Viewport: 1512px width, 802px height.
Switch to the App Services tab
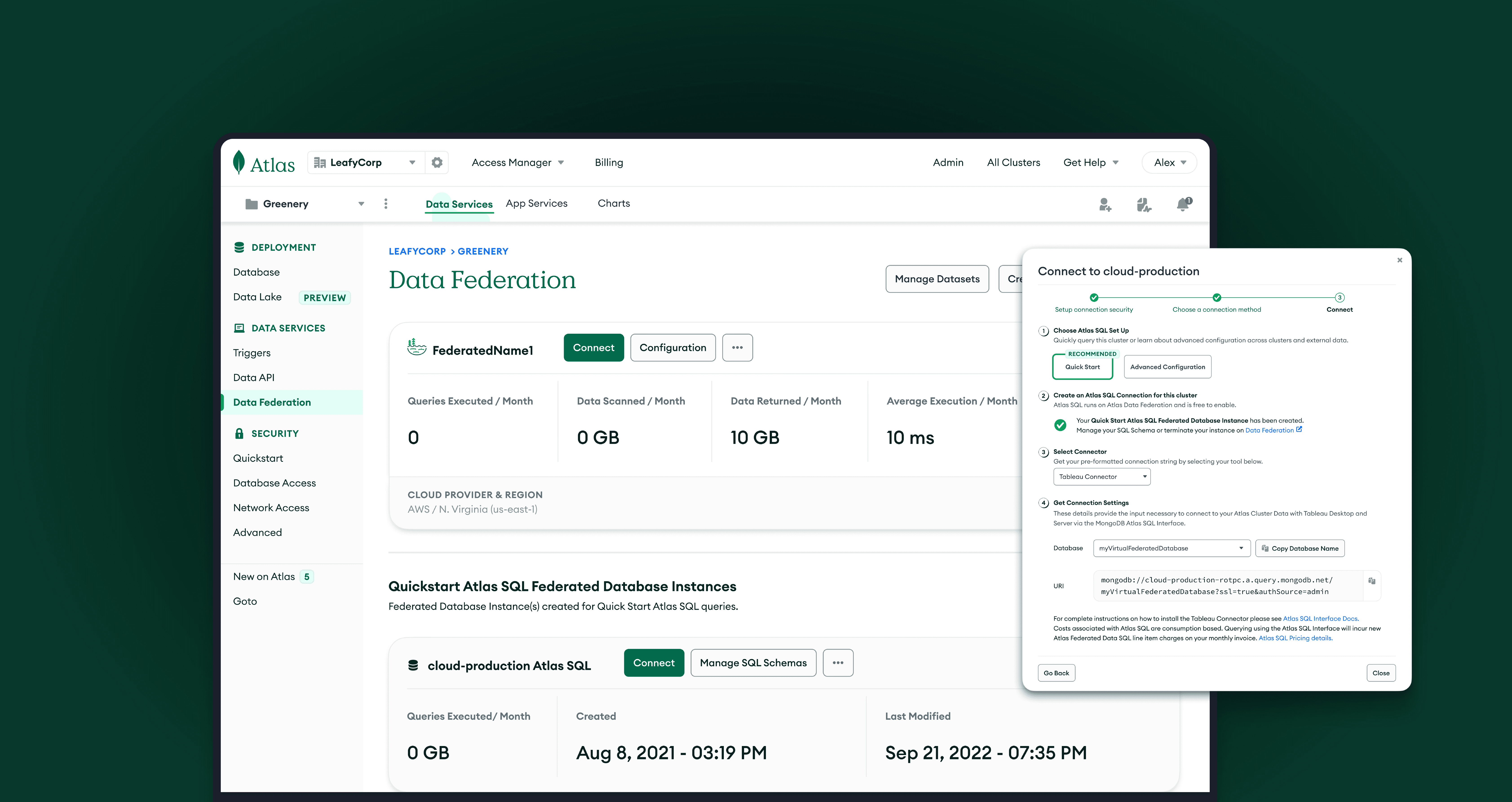[537, 203]
